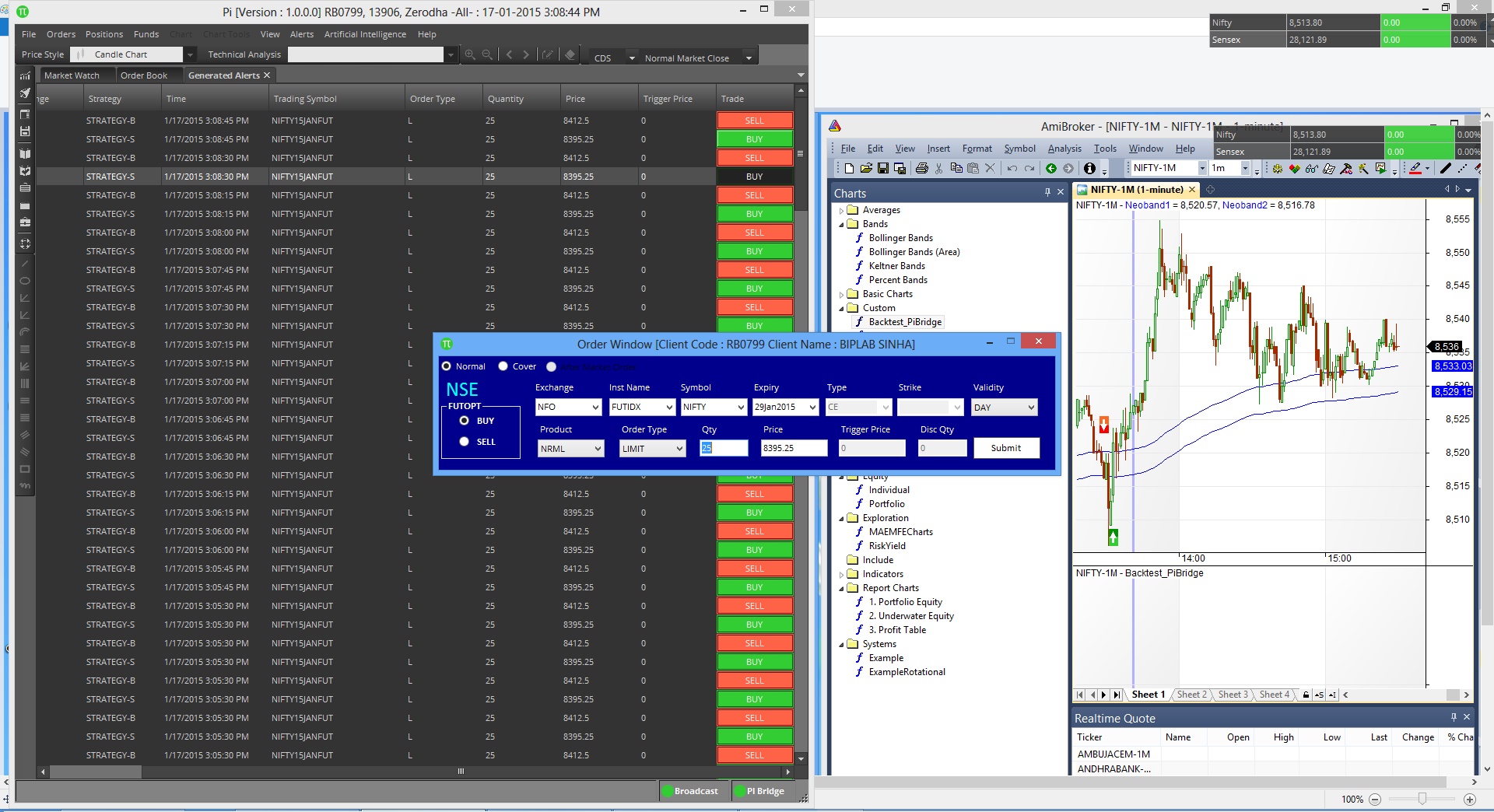Click the Cut scissors icon in AmiBroker
Screen dimensions: 1494x812
[x=939, y=168]
